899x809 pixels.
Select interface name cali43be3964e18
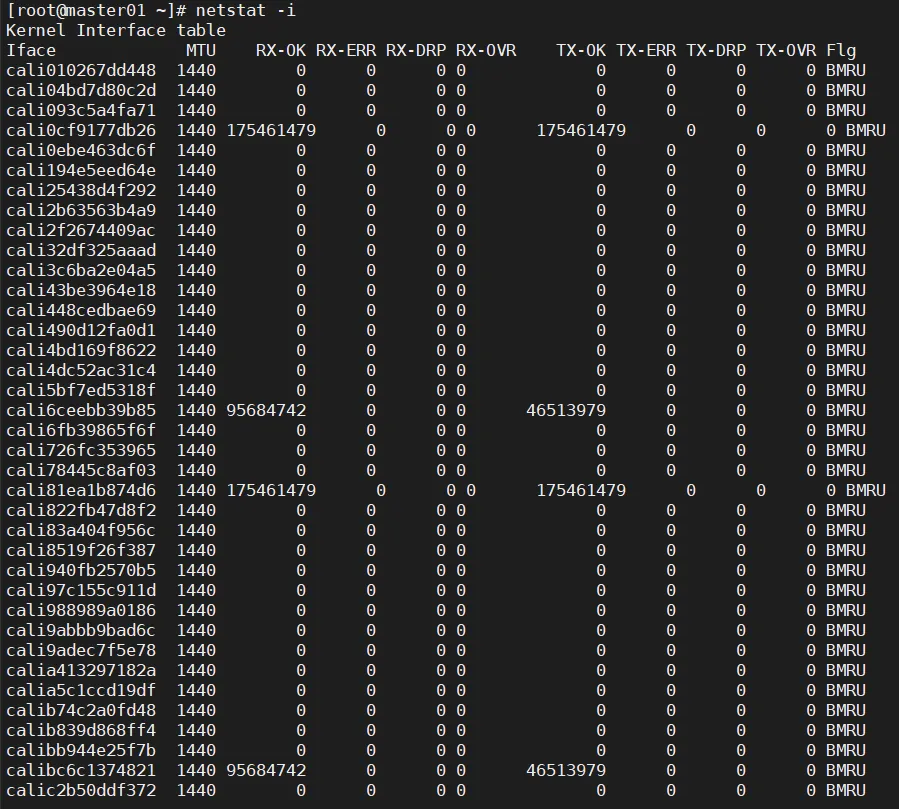(81, 291)
